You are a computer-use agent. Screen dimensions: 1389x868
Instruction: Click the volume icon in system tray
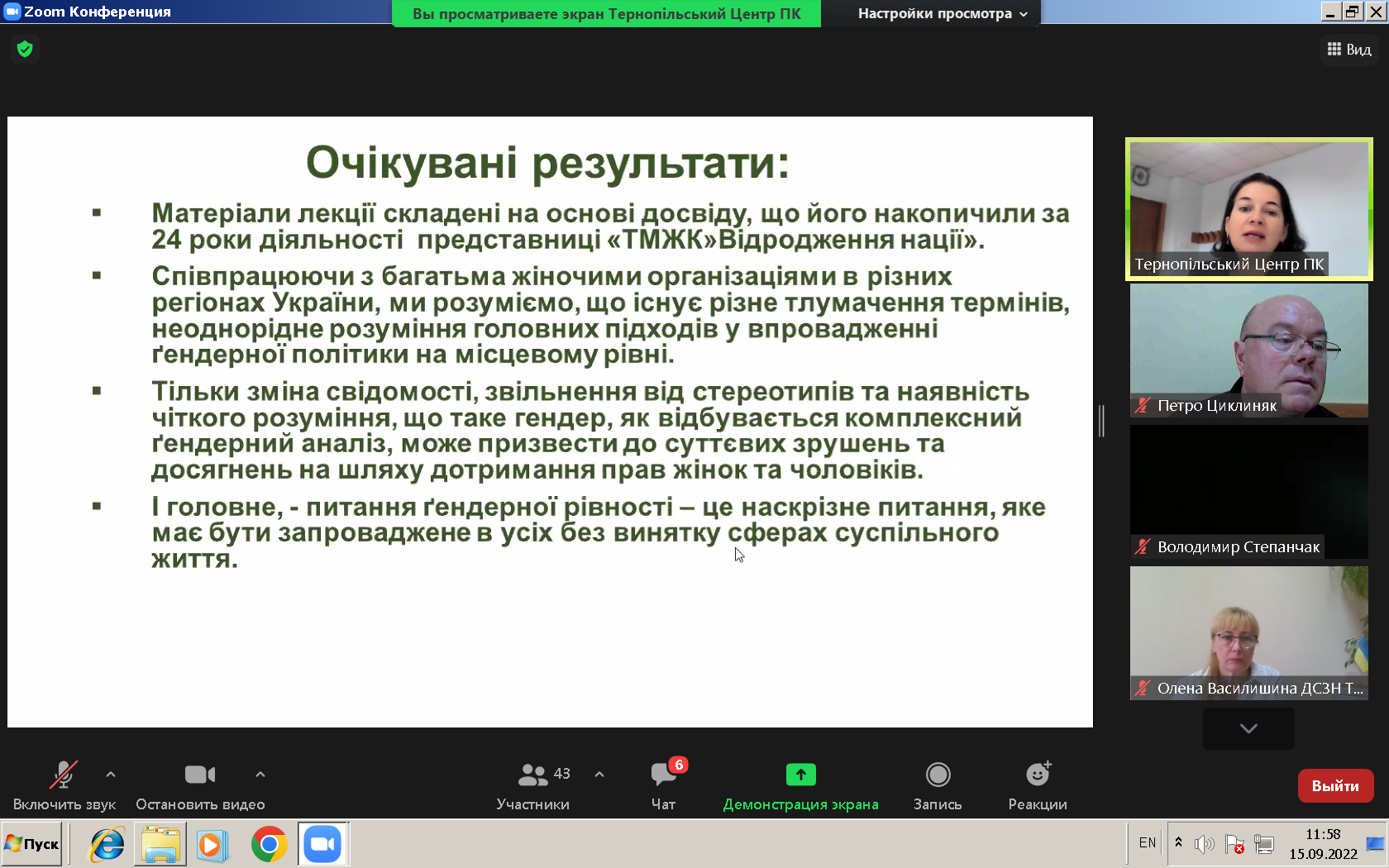pos(1205,844)
